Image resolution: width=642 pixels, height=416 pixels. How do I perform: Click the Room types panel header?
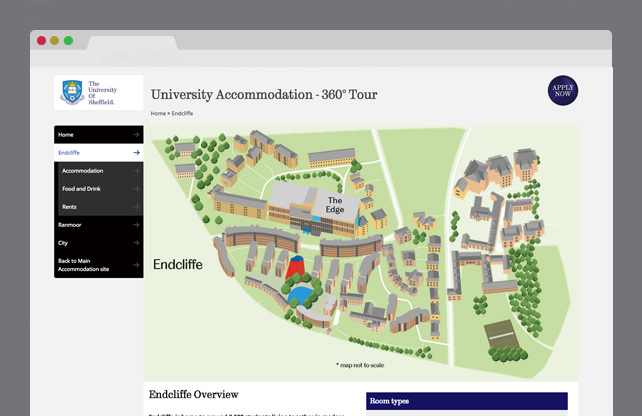click(x=466, y=401)
